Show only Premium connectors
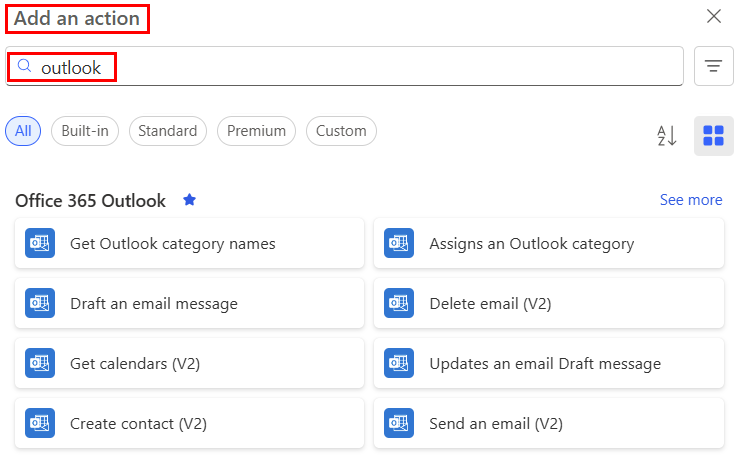The width and height of the screenshot is (742, 460). click(x=256, y=130)
